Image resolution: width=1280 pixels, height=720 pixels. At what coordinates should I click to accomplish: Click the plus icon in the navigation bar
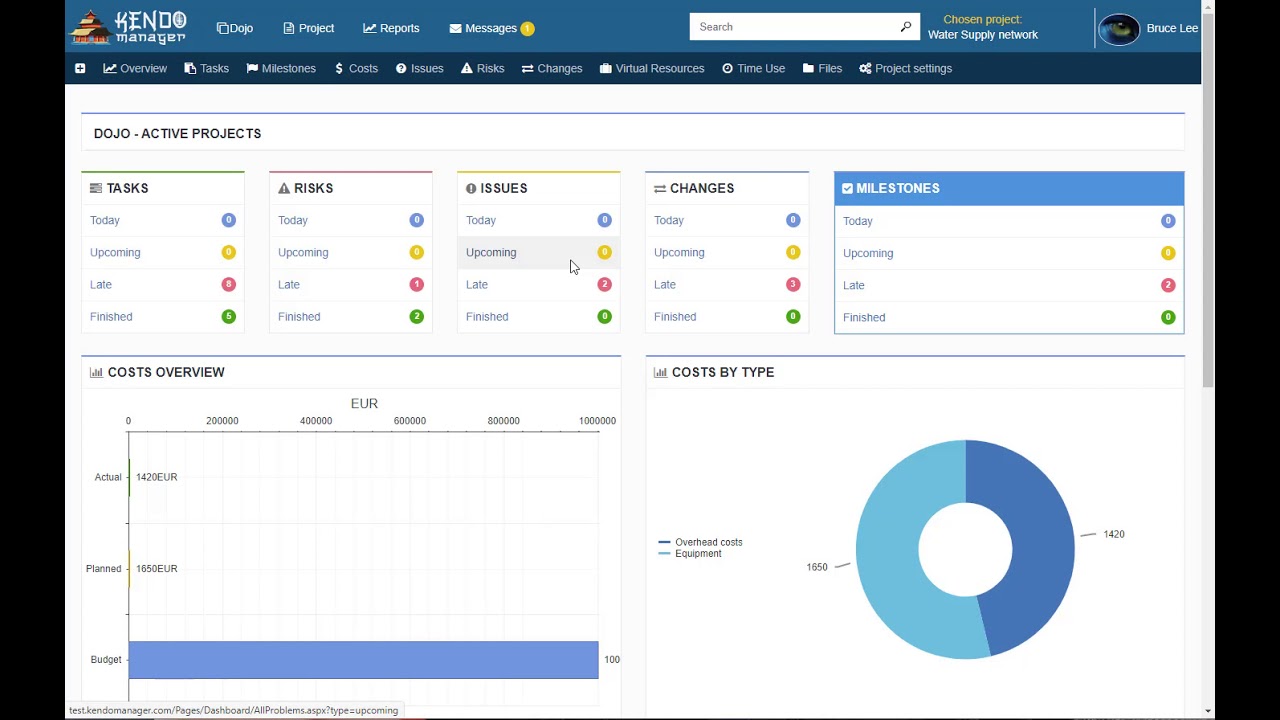[x=80, y=68]
